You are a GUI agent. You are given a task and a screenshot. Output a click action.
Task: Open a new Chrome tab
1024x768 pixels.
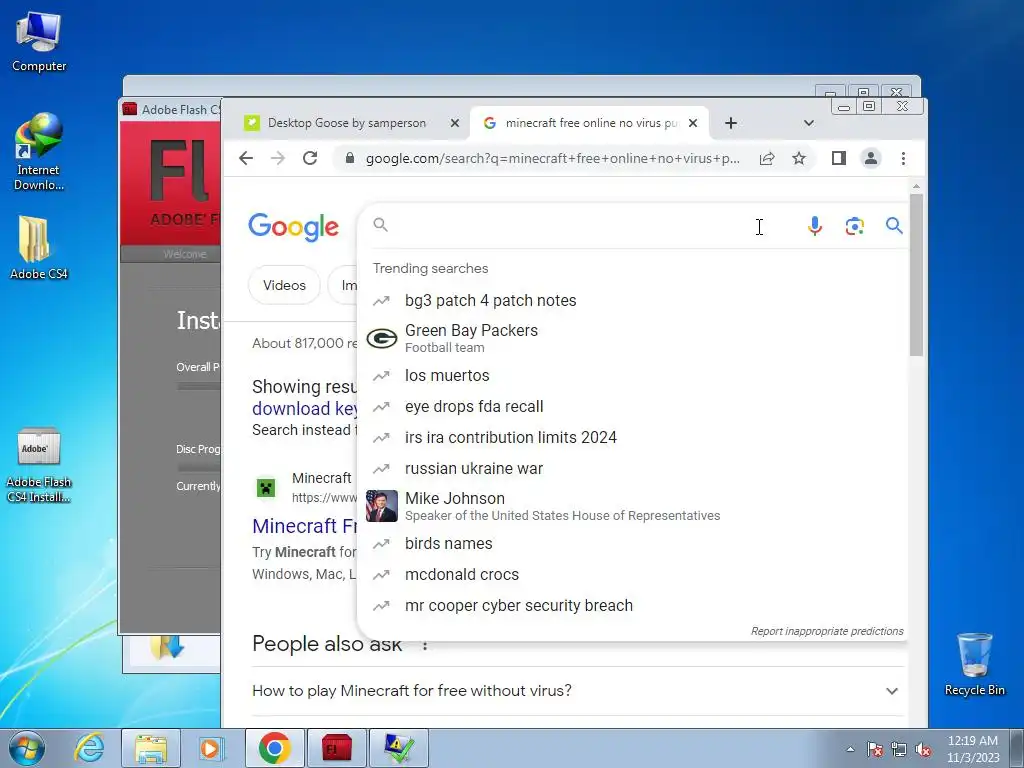731,123
